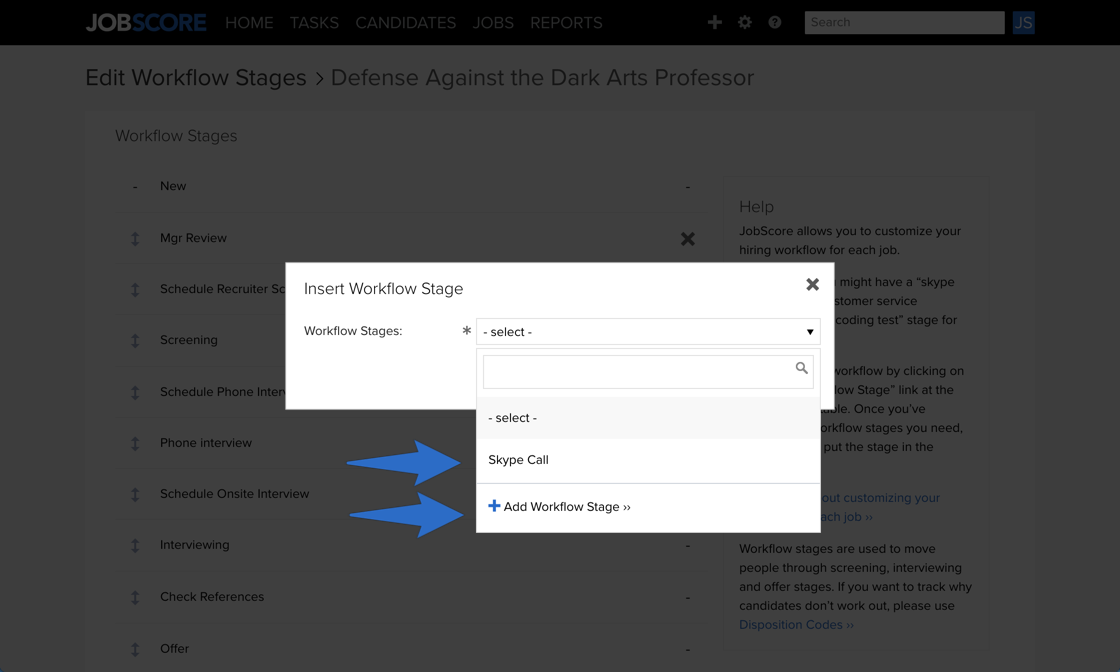The height and width of the screenshot is (672, 1120).
Task: Go to the HOME tab
Action: [249, 23]
